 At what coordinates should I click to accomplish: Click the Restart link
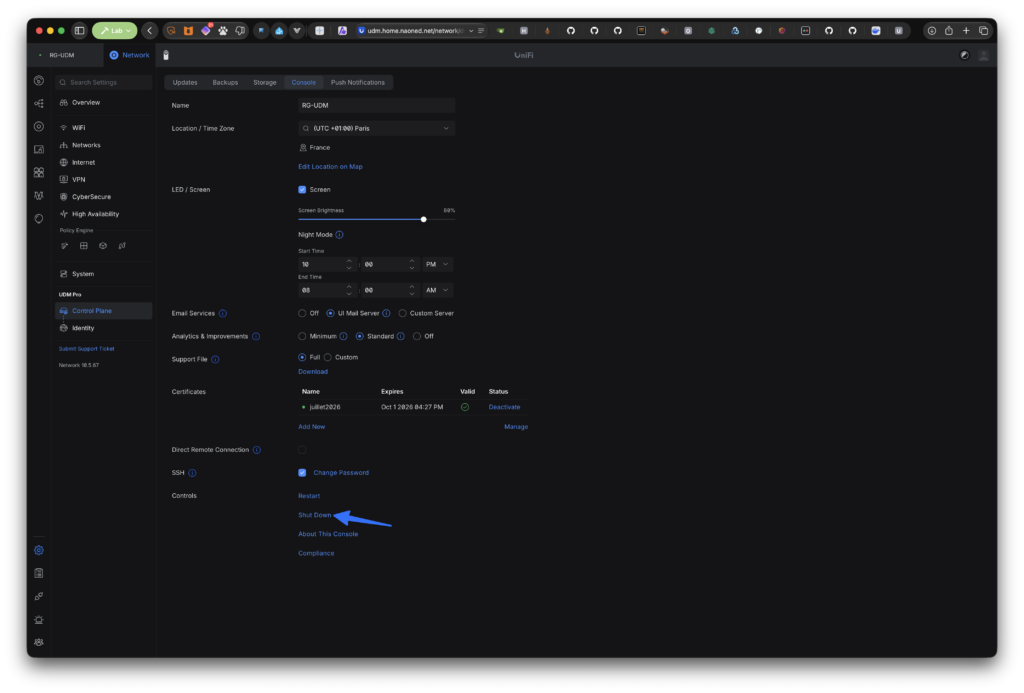[x=309, y=496]
